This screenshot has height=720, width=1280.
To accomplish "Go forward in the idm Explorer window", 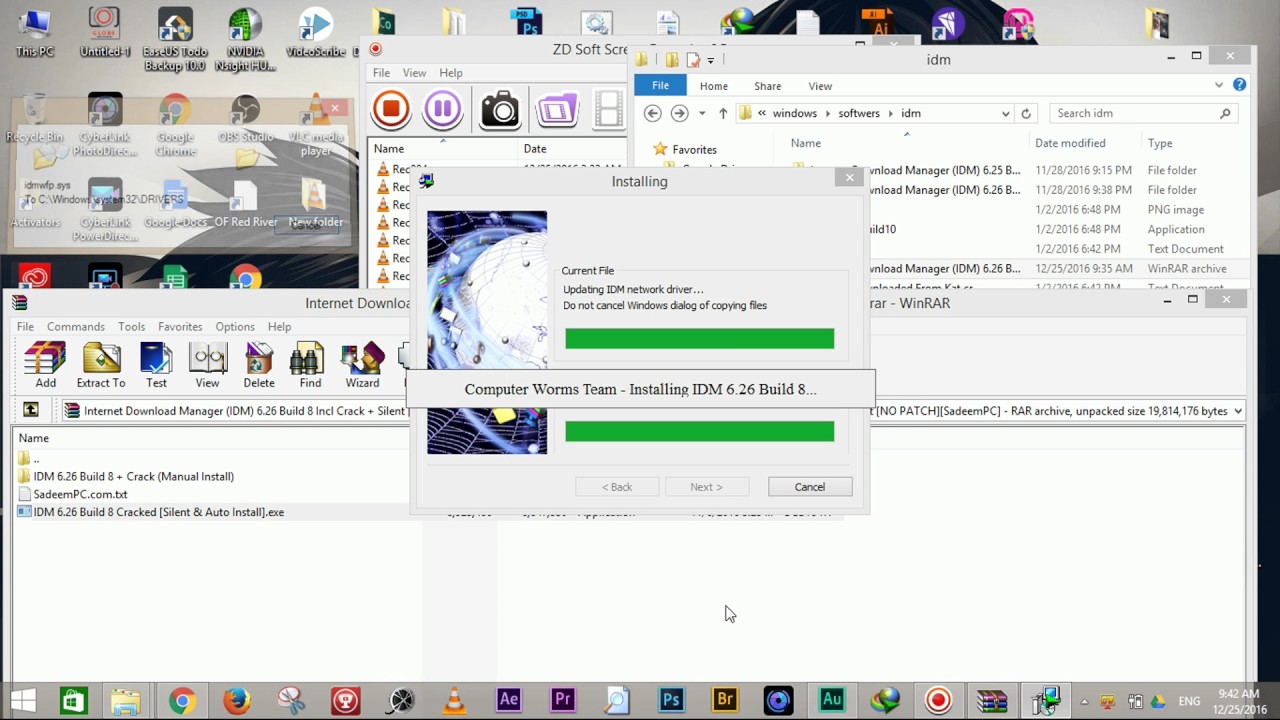I will pos(679,113).
